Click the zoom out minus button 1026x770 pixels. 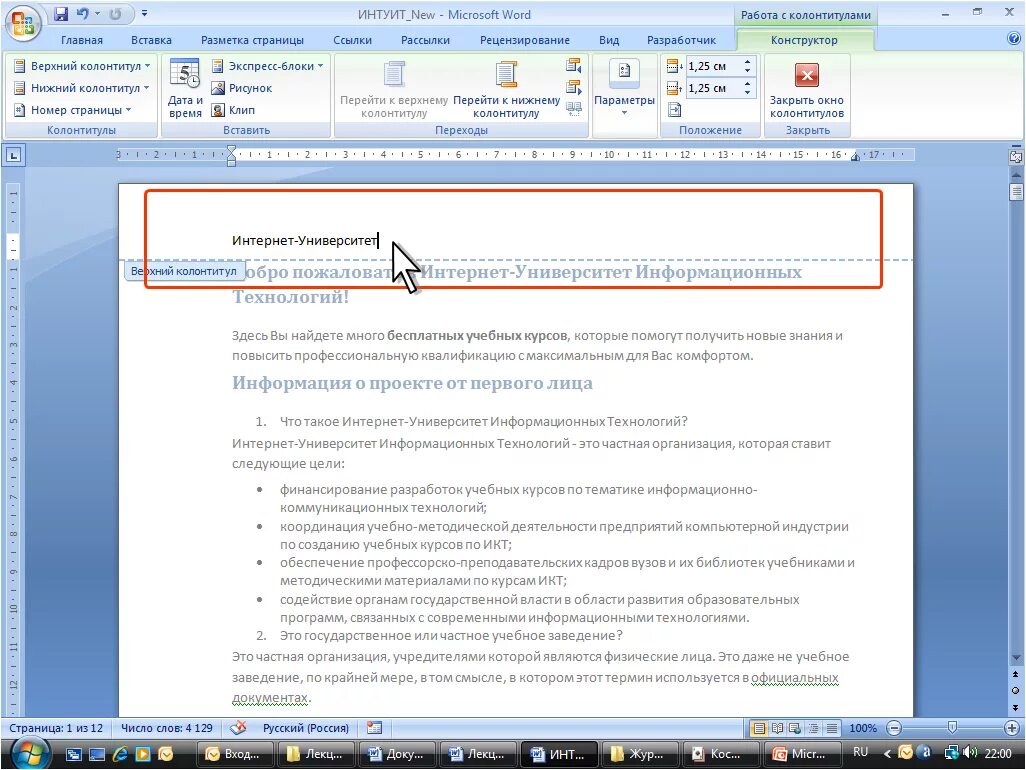[x=894, y=728]
